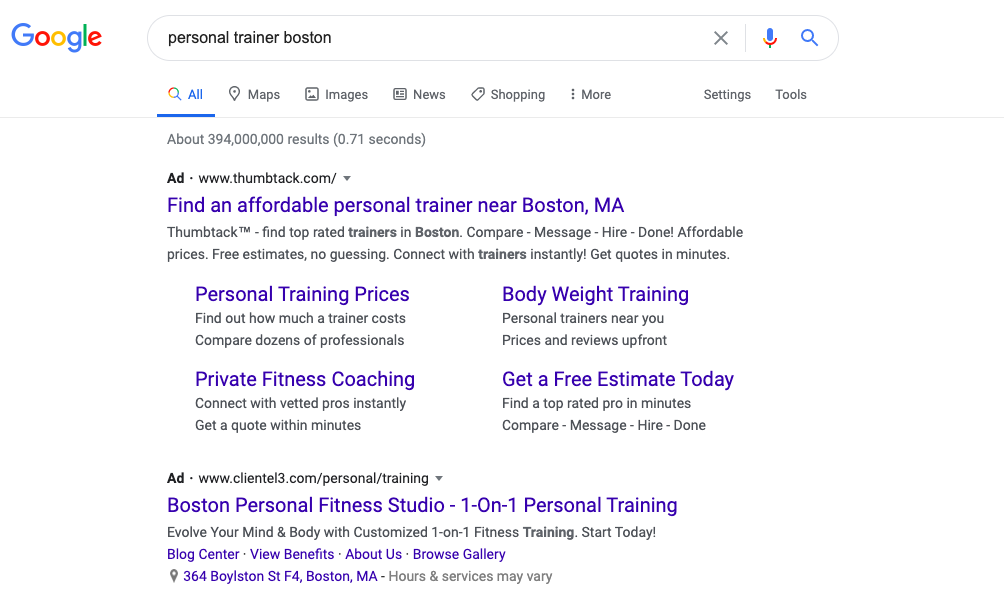Click the Shopping tag icon

[476, 94]
